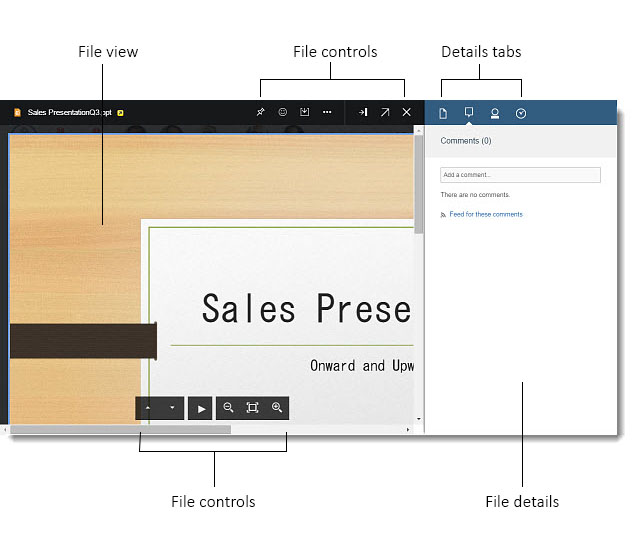
Task: Open the Sharing person tab icon
Action: click(495, 113)
